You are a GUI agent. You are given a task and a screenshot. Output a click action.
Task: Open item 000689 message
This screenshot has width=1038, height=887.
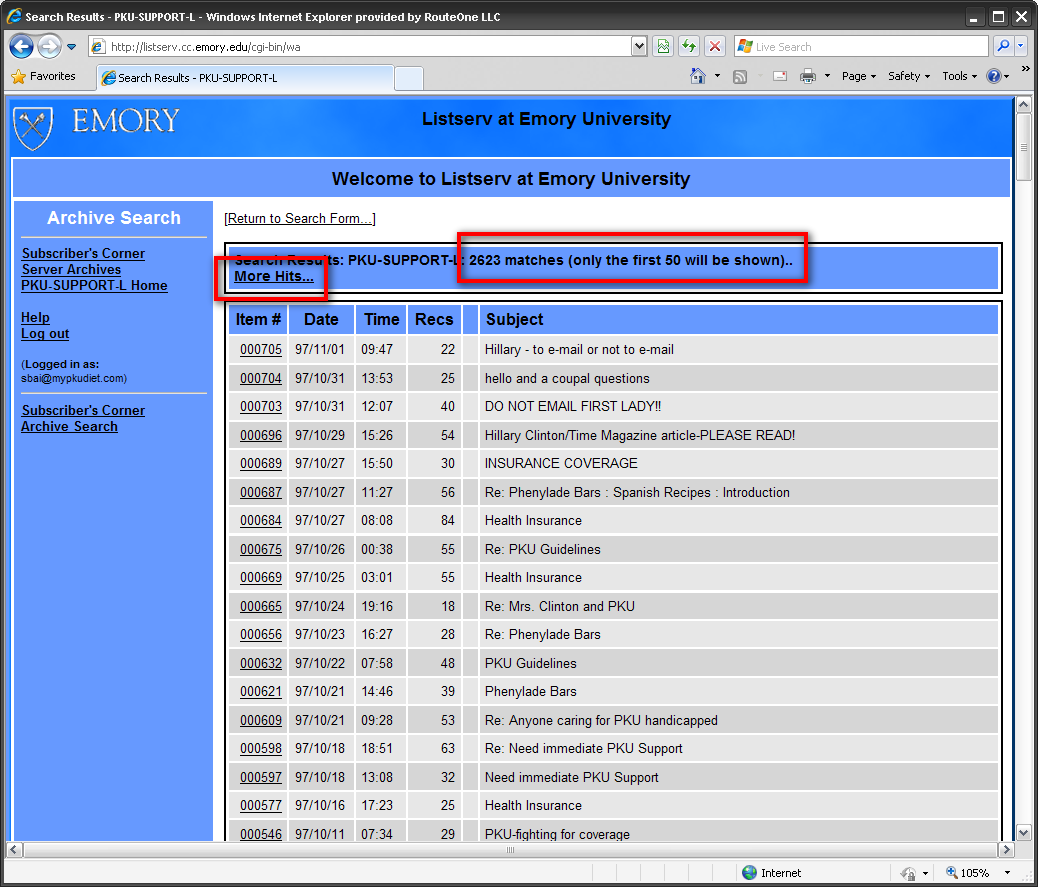(x=261, y=463)
